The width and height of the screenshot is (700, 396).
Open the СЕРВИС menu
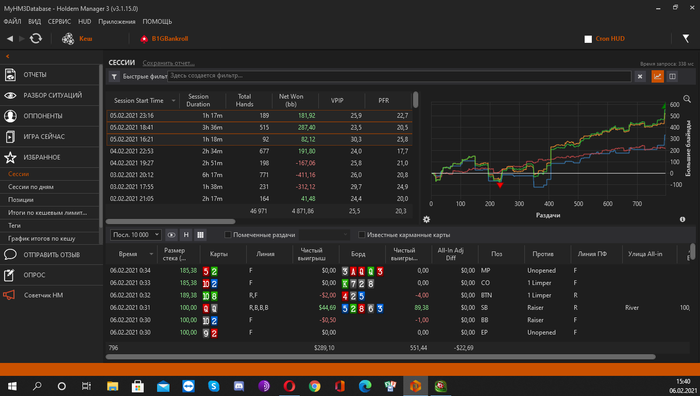click(59, 21)
